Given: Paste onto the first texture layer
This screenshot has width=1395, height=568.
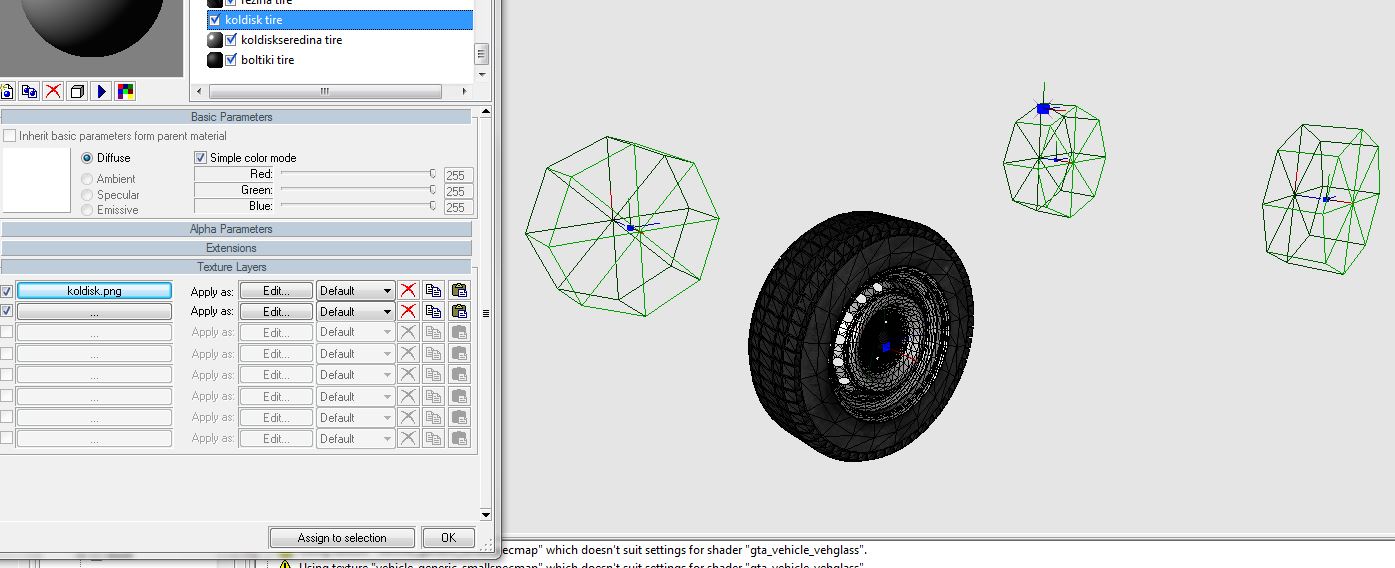Looking at the screenshot, I should coord(459,291).
